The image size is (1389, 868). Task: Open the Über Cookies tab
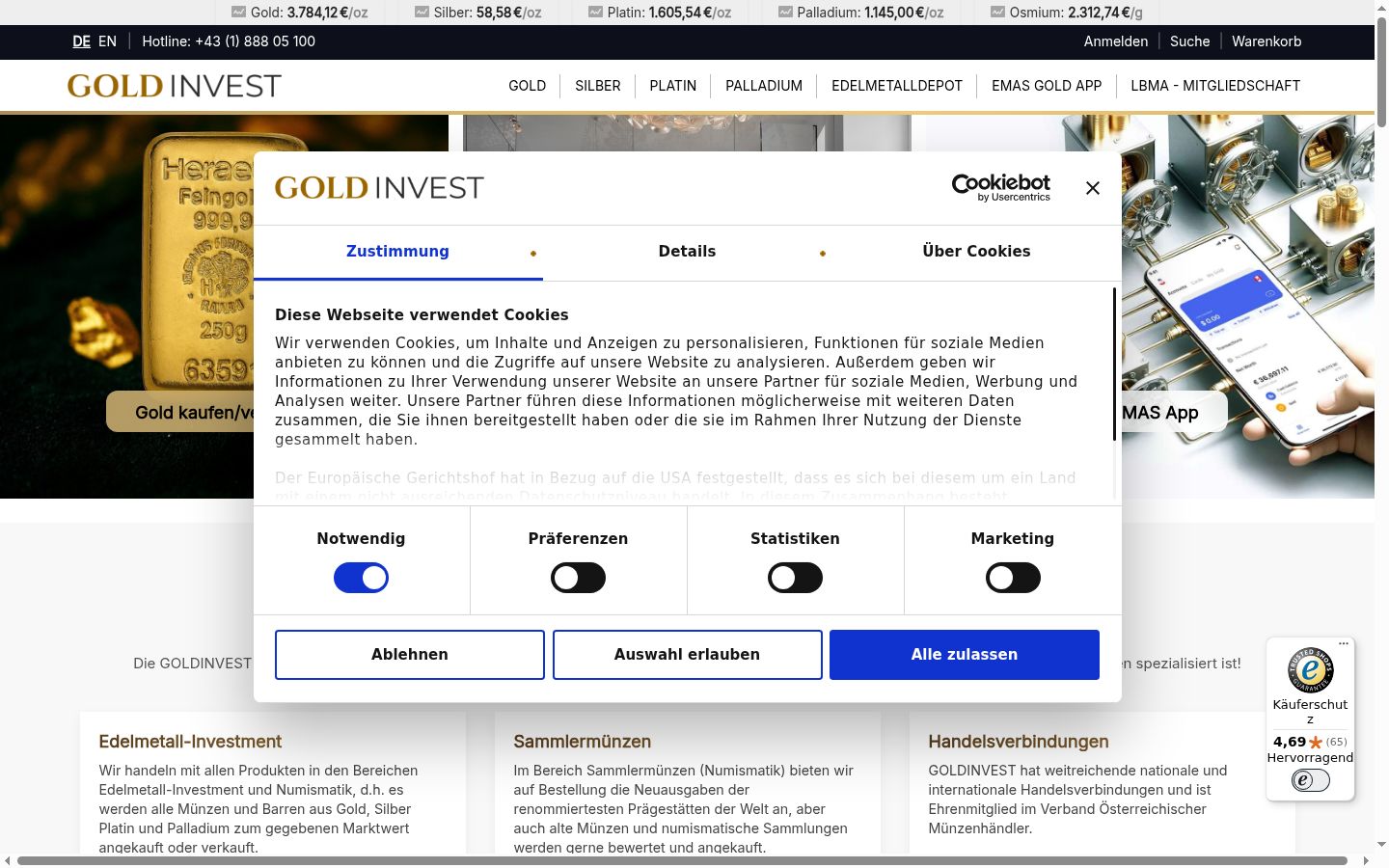click(x=976, y=252)
